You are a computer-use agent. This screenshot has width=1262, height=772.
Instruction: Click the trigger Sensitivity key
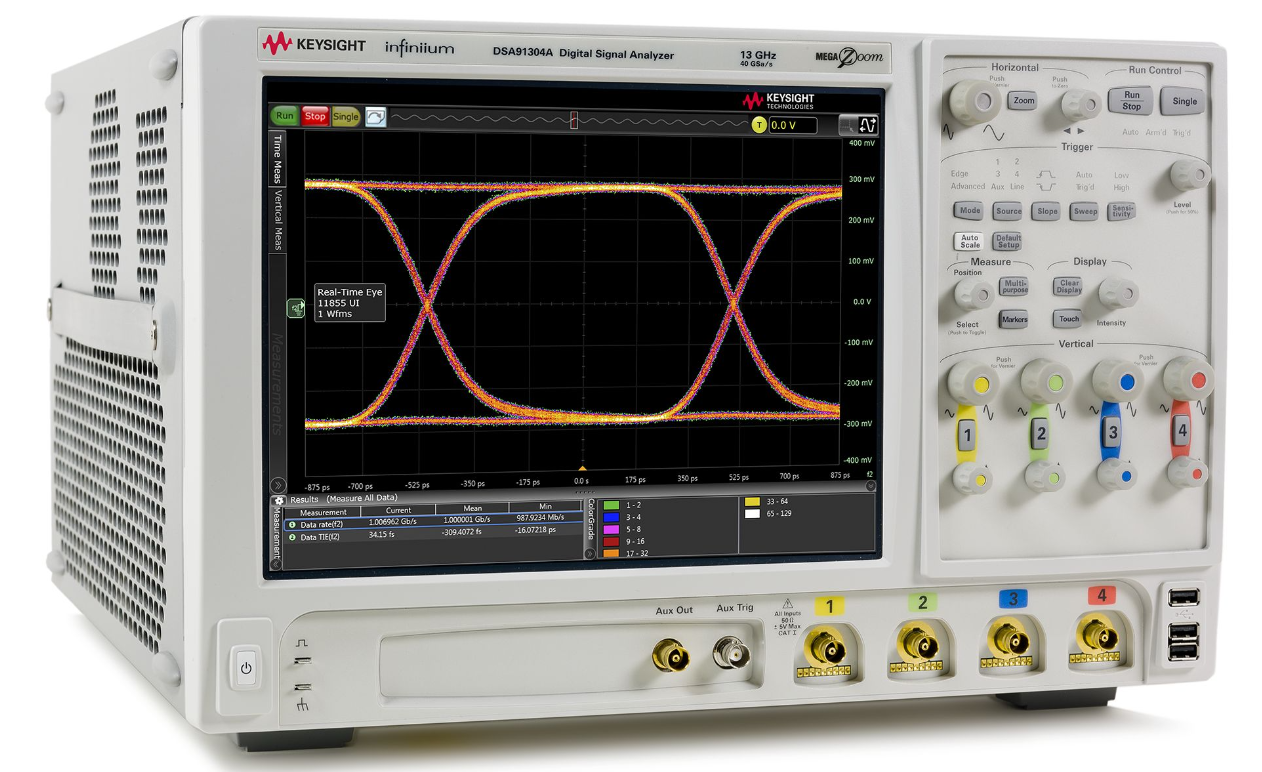pos(1122,212)
